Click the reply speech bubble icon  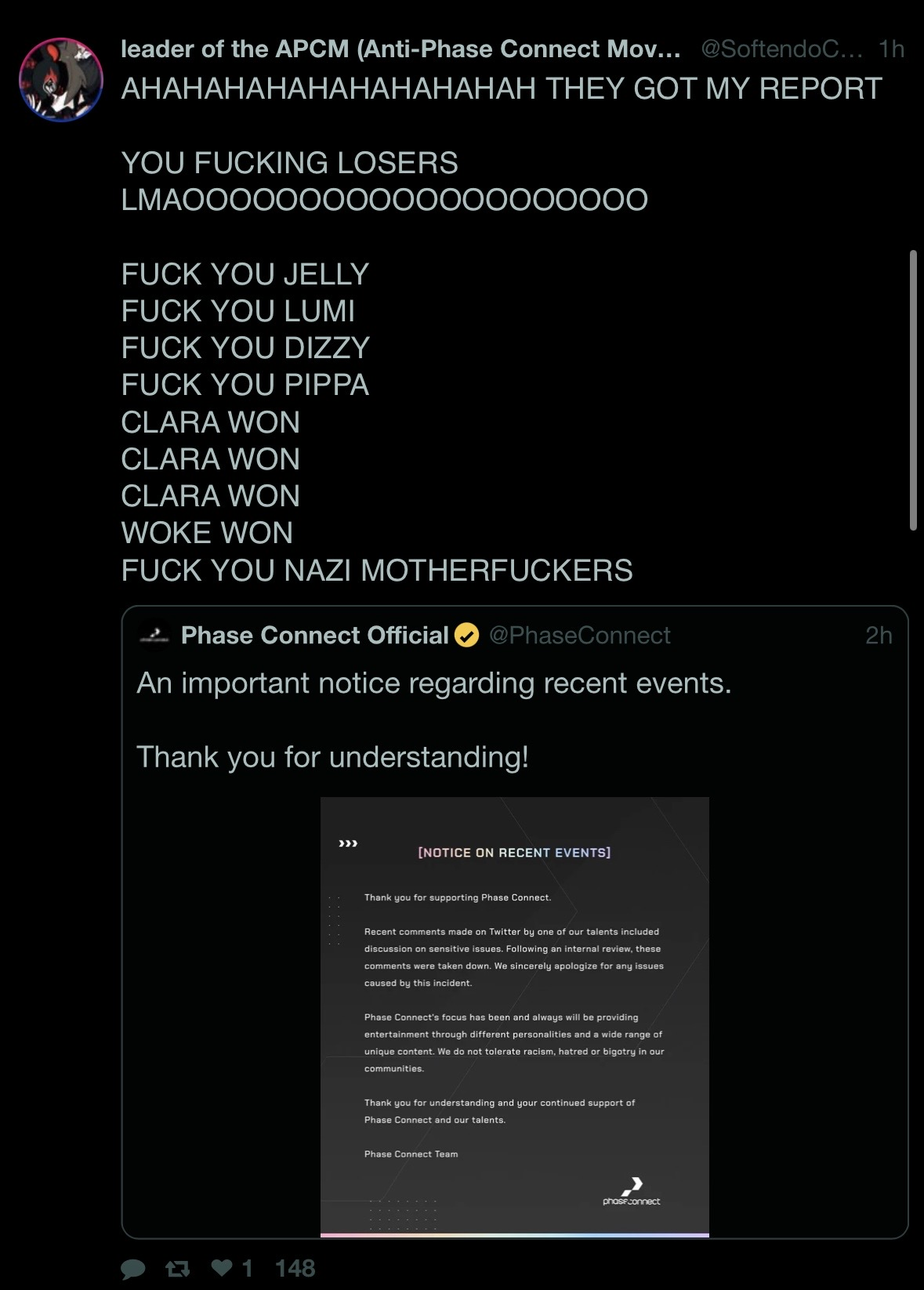coord(133,1269)
